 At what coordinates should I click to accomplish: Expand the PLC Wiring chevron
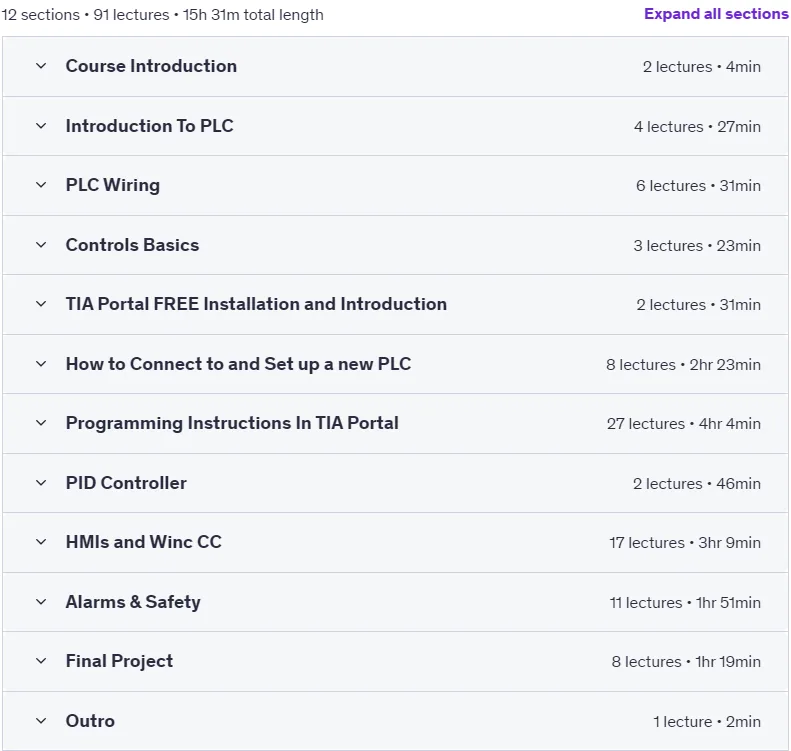coord(41,185)
